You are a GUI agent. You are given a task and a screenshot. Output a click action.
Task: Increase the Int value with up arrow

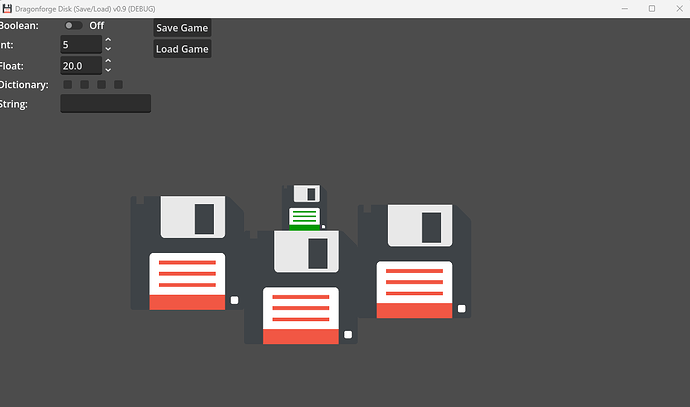[x=108, y=40]
